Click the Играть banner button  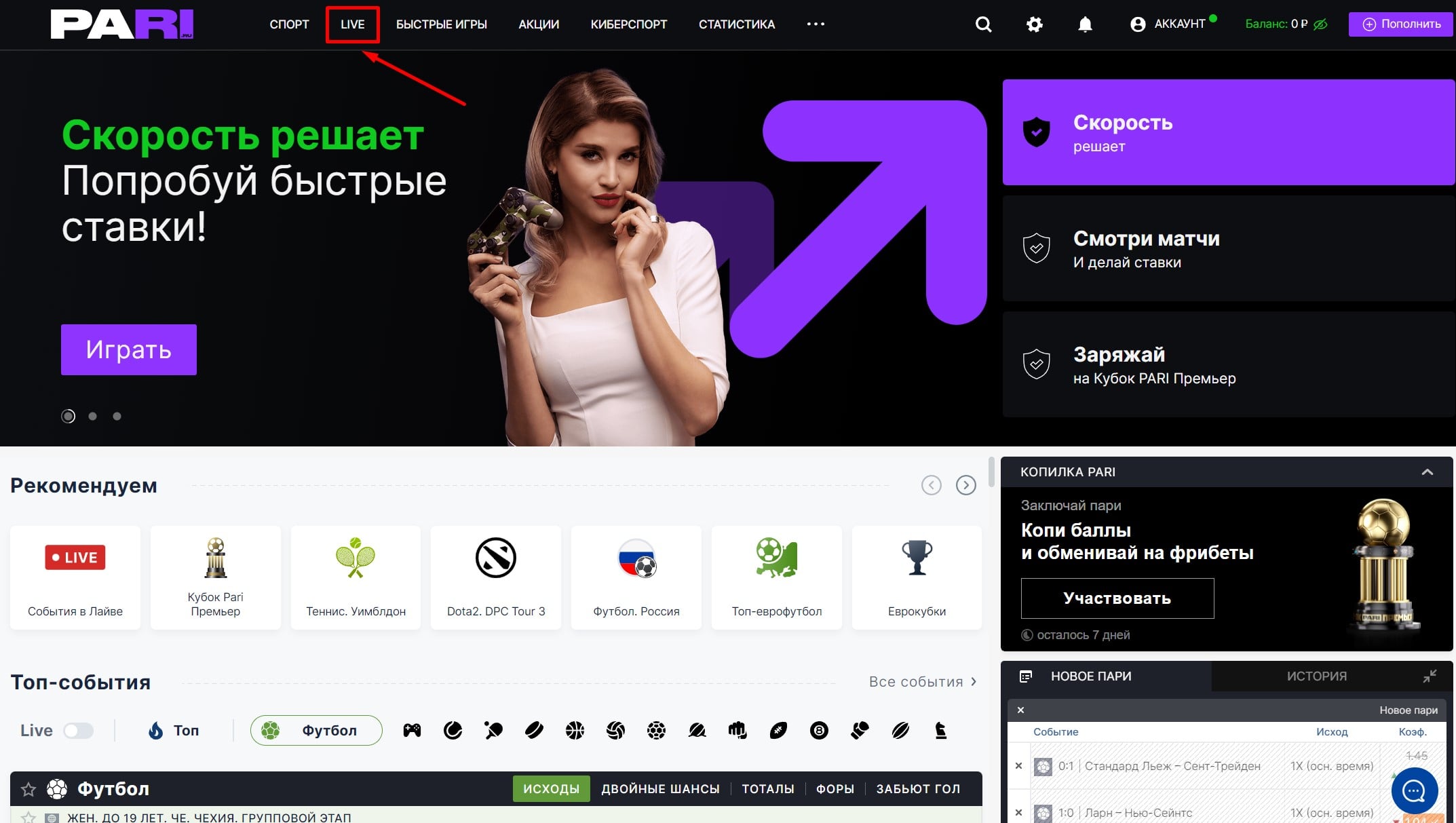click(x=129, y=349)
